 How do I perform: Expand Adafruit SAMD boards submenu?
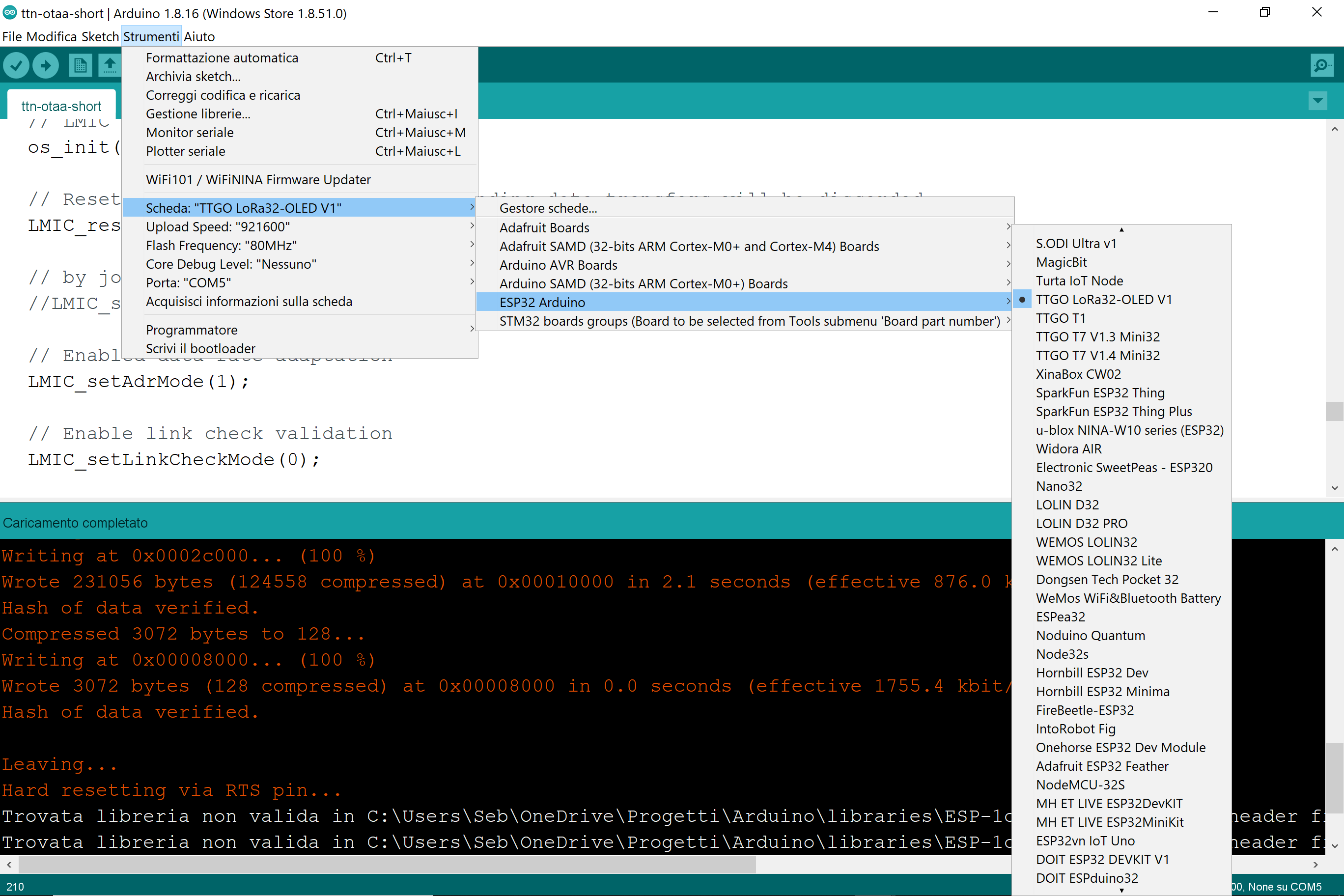tap(745, 246)
